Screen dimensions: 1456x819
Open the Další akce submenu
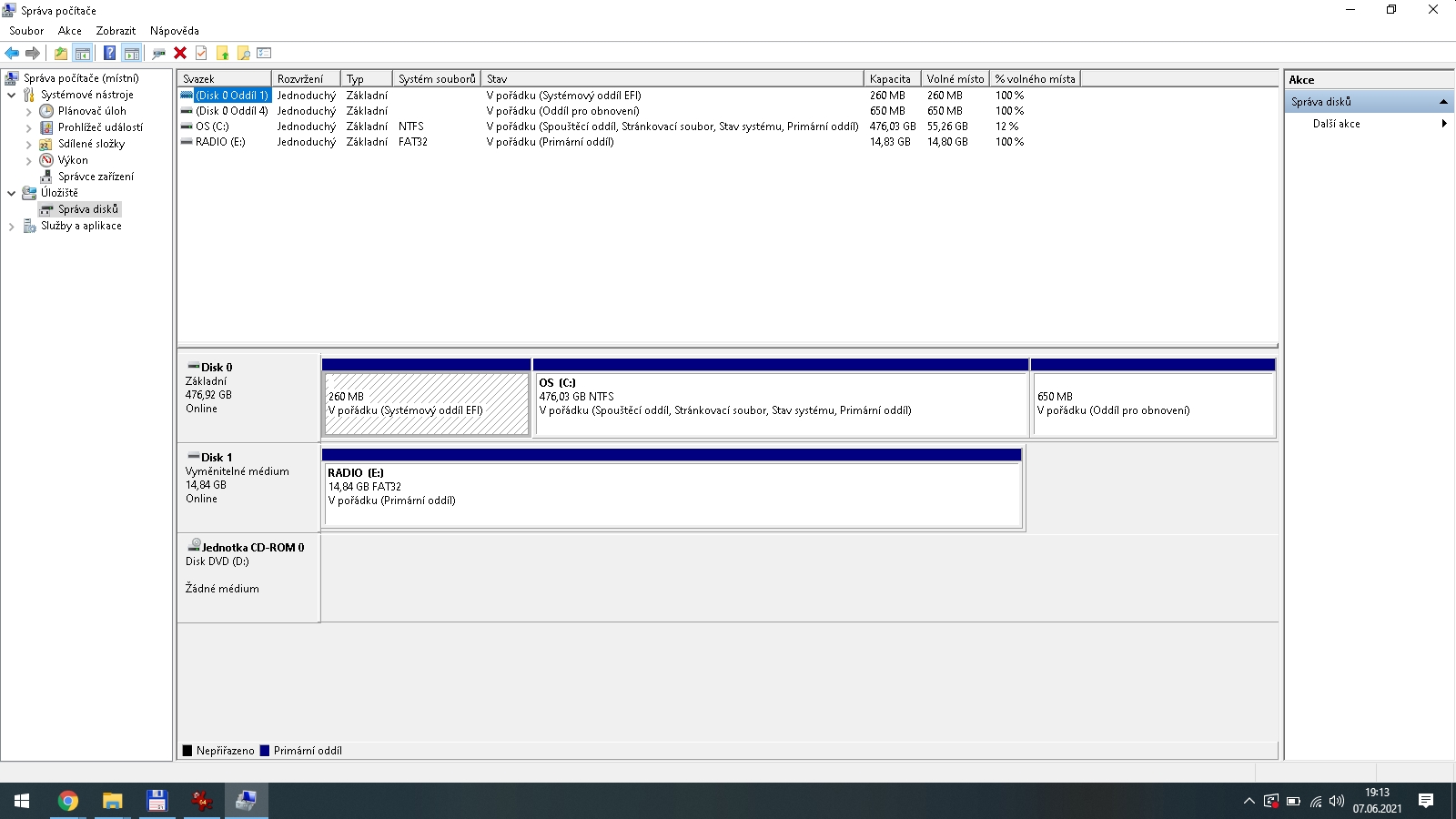[1369, 123]
